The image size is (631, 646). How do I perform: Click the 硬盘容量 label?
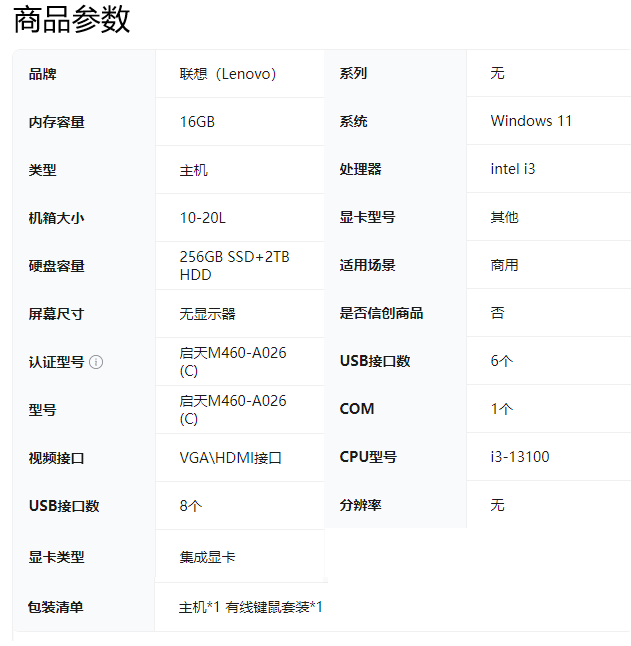click(x=56, y=266)
